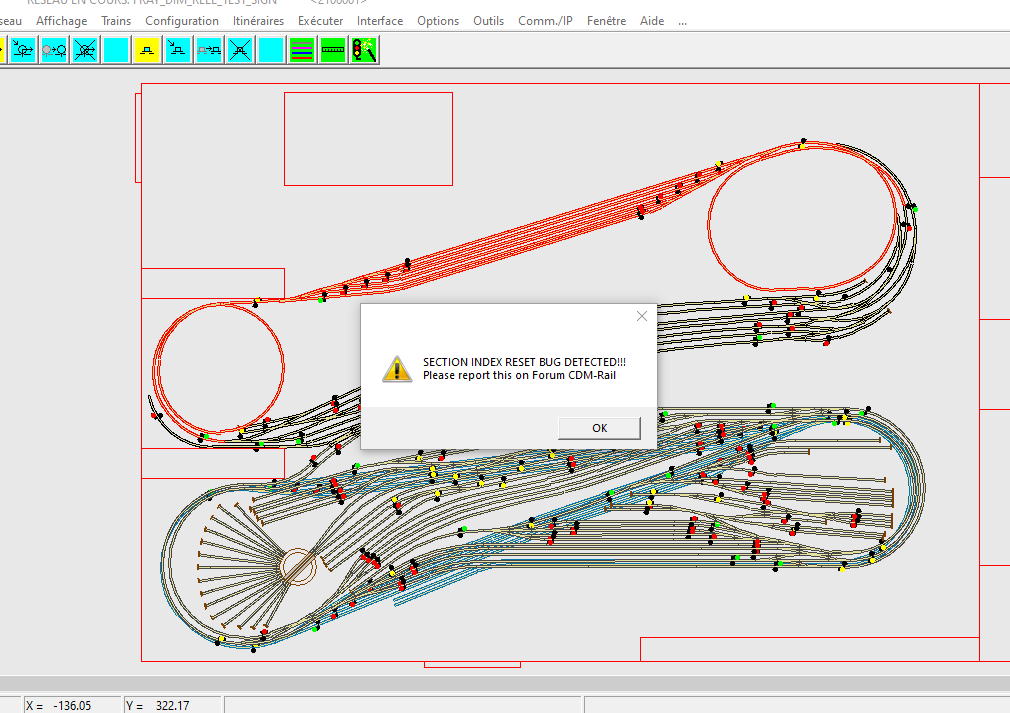This screenshot has width=1010, height=713.
Task: Open the Comm./IP menu
Action: click(545, 21)
